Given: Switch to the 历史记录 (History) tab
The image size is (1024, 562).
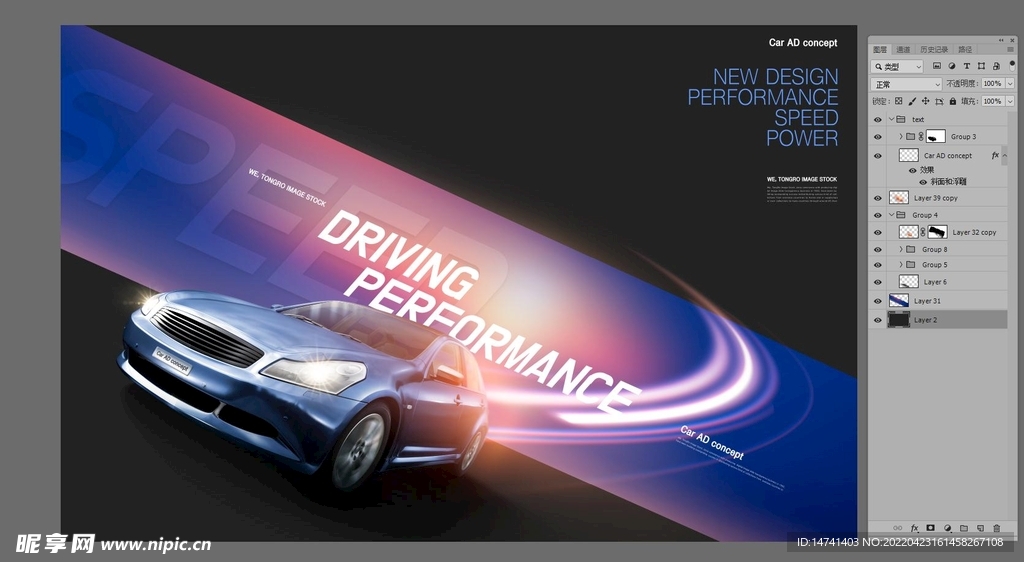Looking at the screenshot, I should coord(934,49).
